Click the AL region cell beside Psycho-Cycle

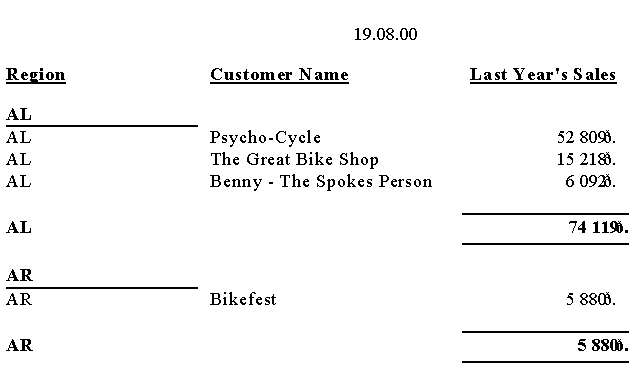19,137
